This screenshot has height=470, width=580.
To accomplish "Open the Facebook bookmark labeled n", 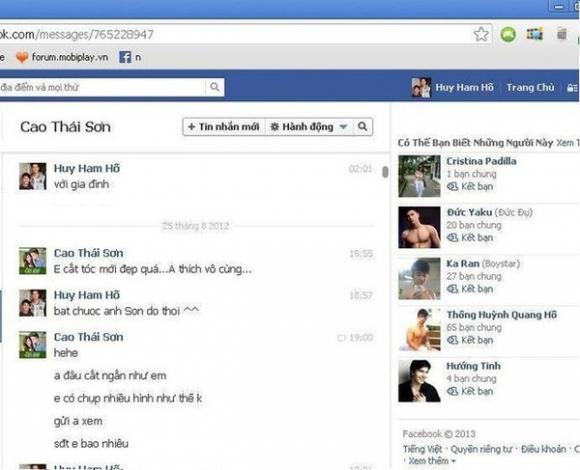I will coord(130,57).
